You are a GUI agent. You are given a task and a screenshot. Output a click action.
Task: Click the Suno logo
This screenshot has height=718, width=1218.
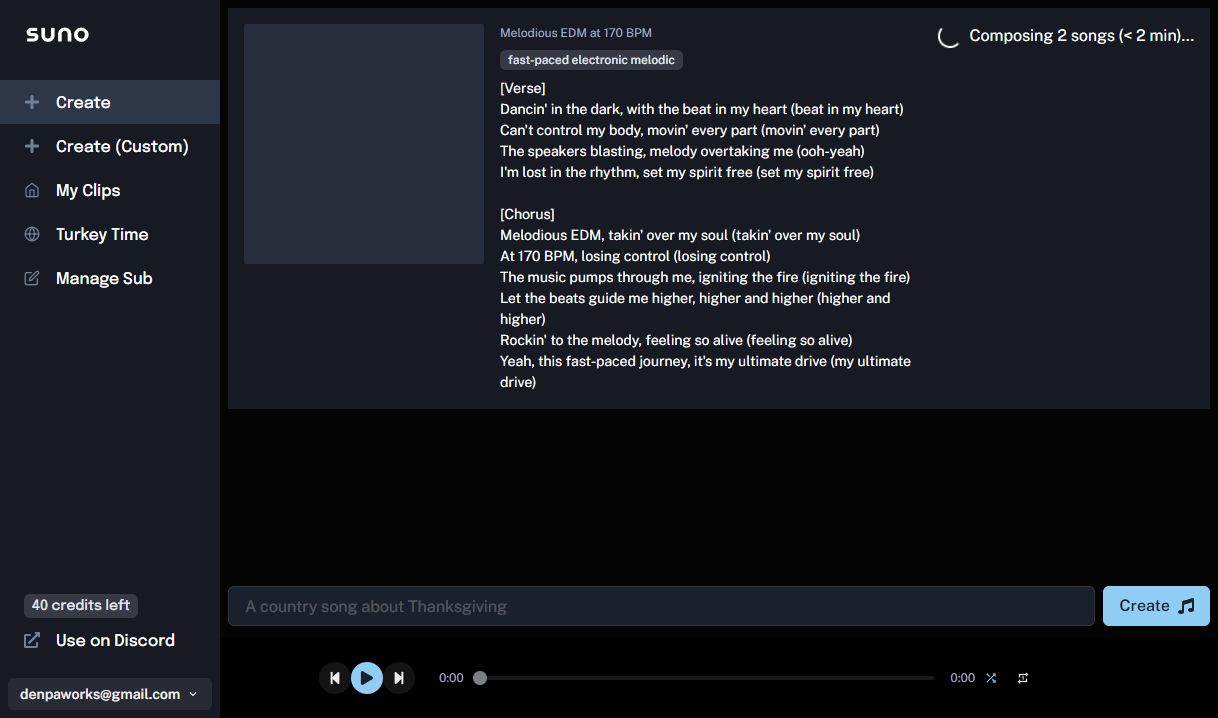click(x=57, y=35)
